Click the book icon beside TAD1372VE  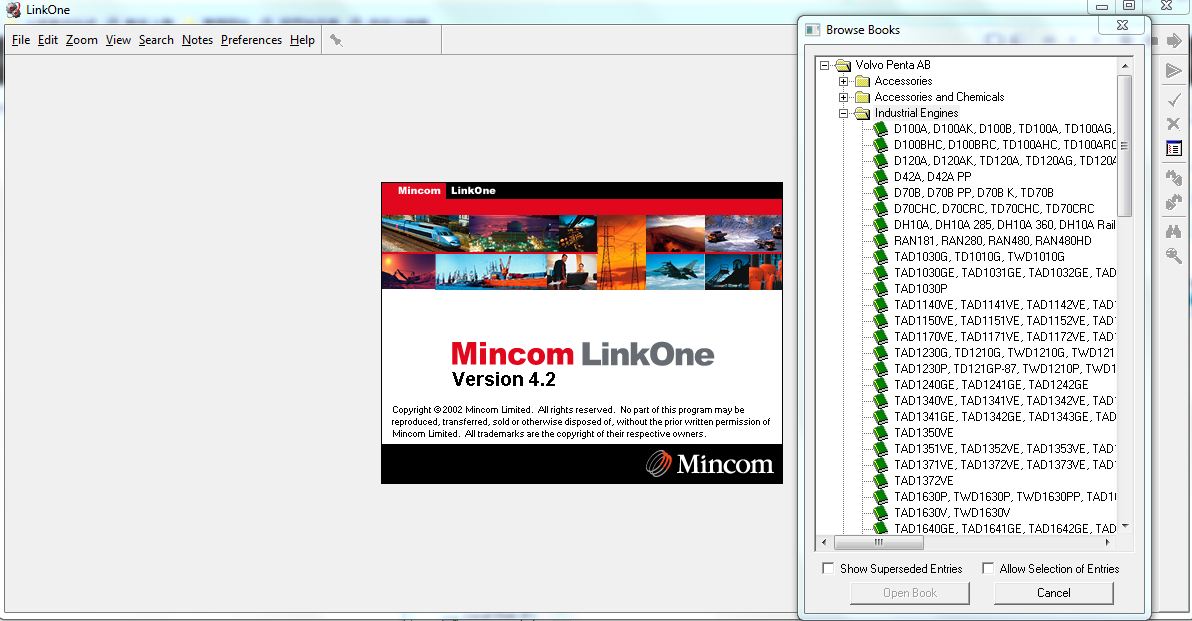pyautogui.click(x=880, y=480)
